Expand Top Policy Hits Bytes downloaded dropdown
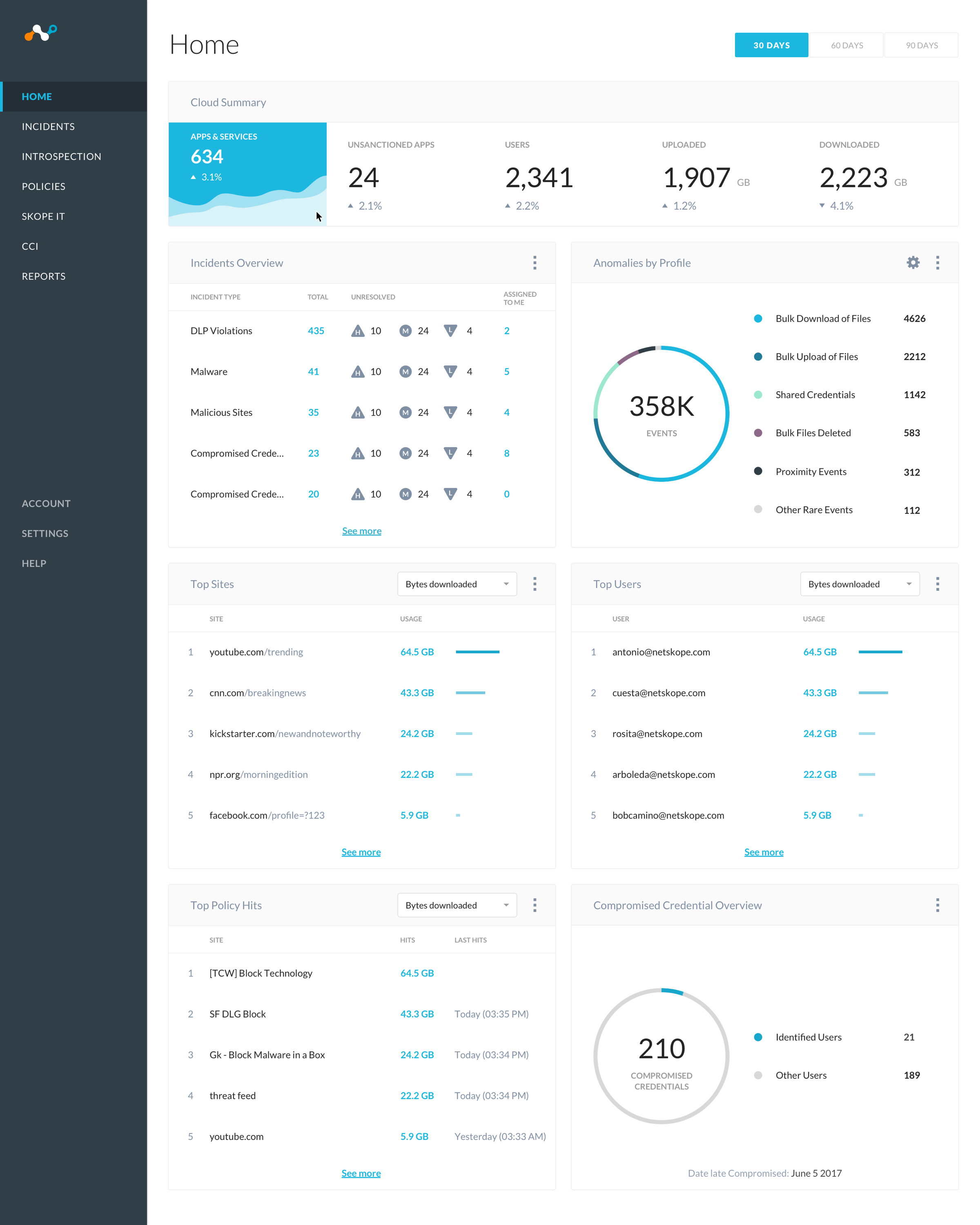 click(x=457, y=905)
